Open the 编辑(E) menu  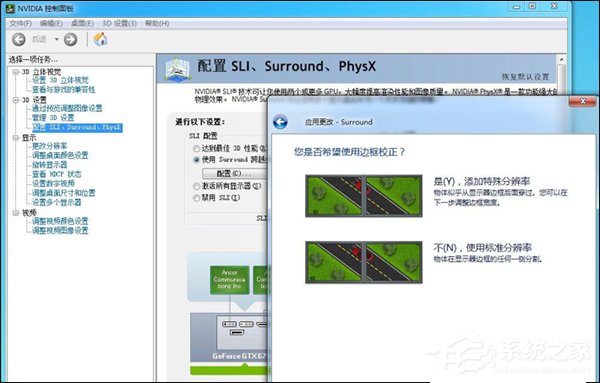pos(51,23)
